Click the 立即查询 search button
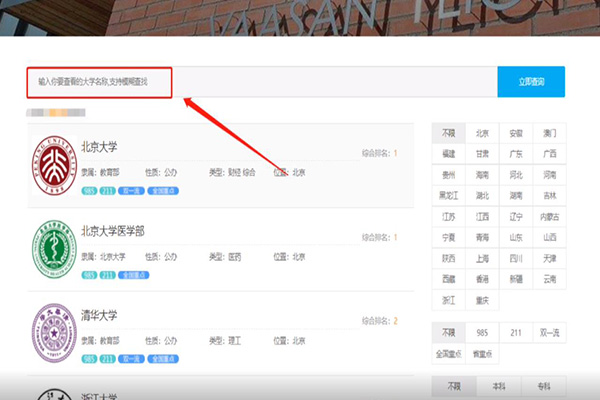This screenshot has width=600, height=400. [x=531, y=82]
